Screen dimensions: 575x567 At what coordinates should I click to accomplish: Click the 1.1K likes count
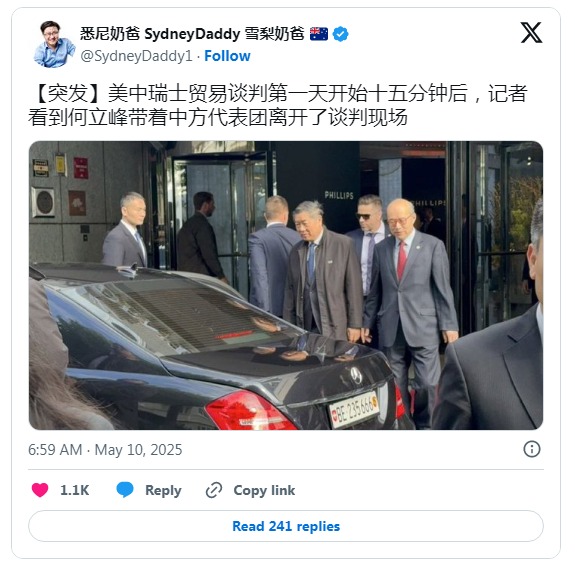(74, 490)
